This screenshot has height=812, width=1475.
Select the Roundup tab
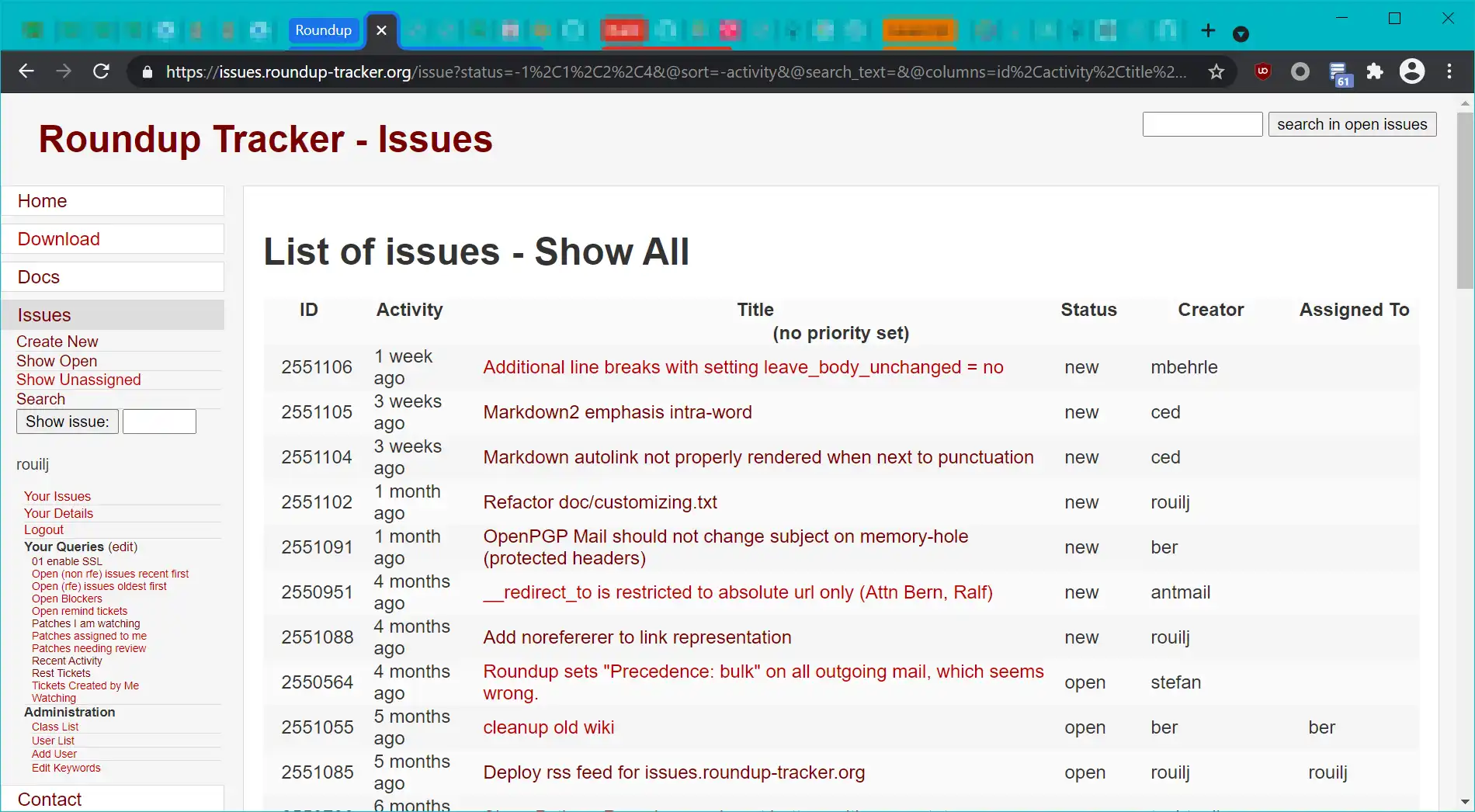[x=324, y=30]
